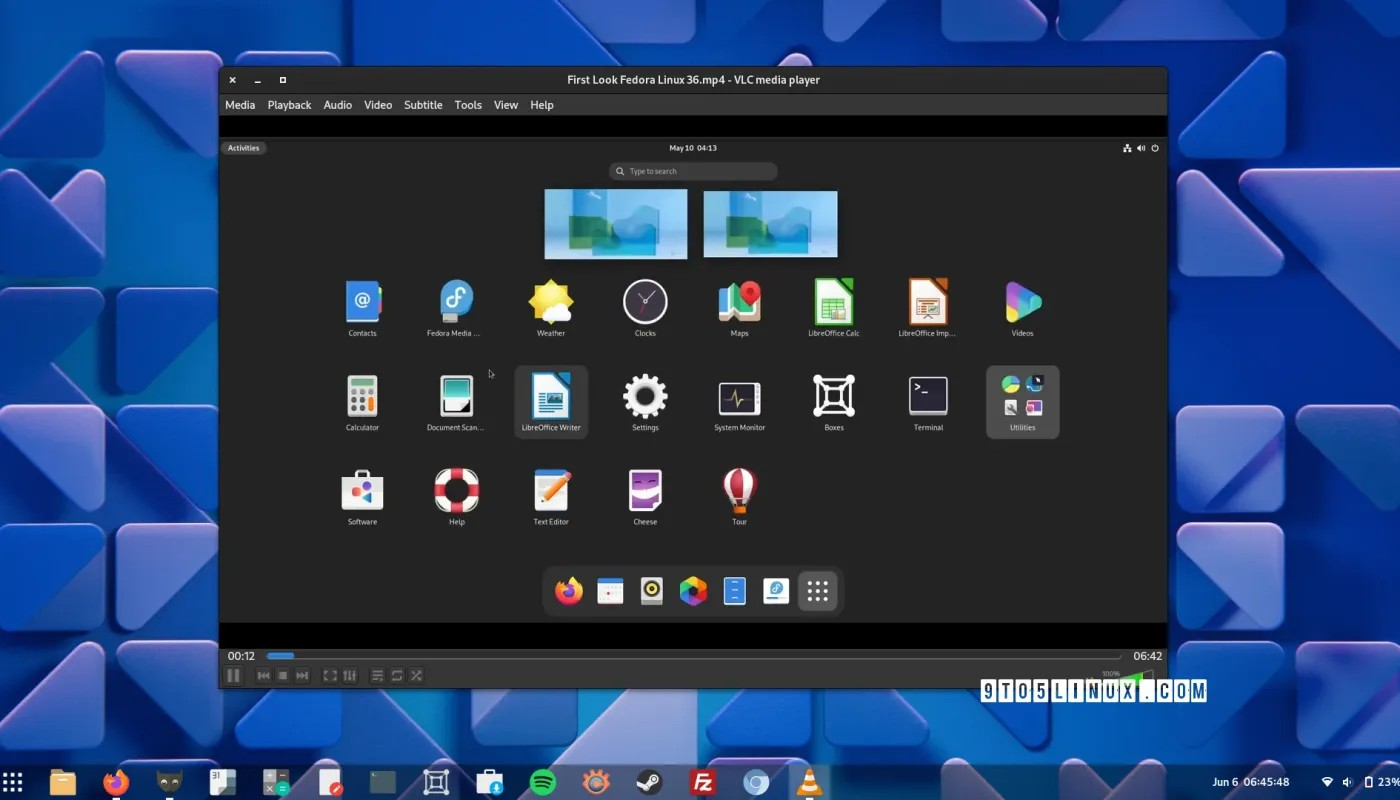Launch Spotify from the taskbar
Image resolution: width=1400 pixels, height=800 pixels.
pyautogui.click(x=543, y=782)
